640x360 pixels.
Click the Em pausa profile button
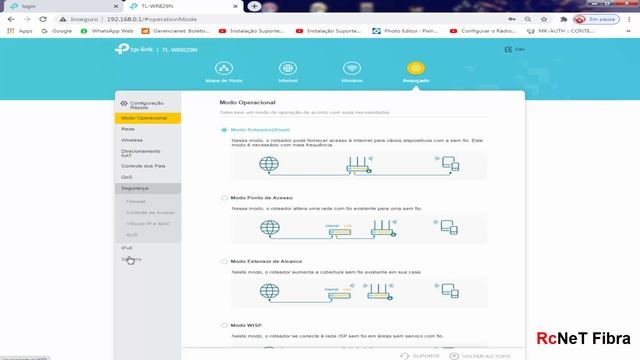[x=596, y=19]
